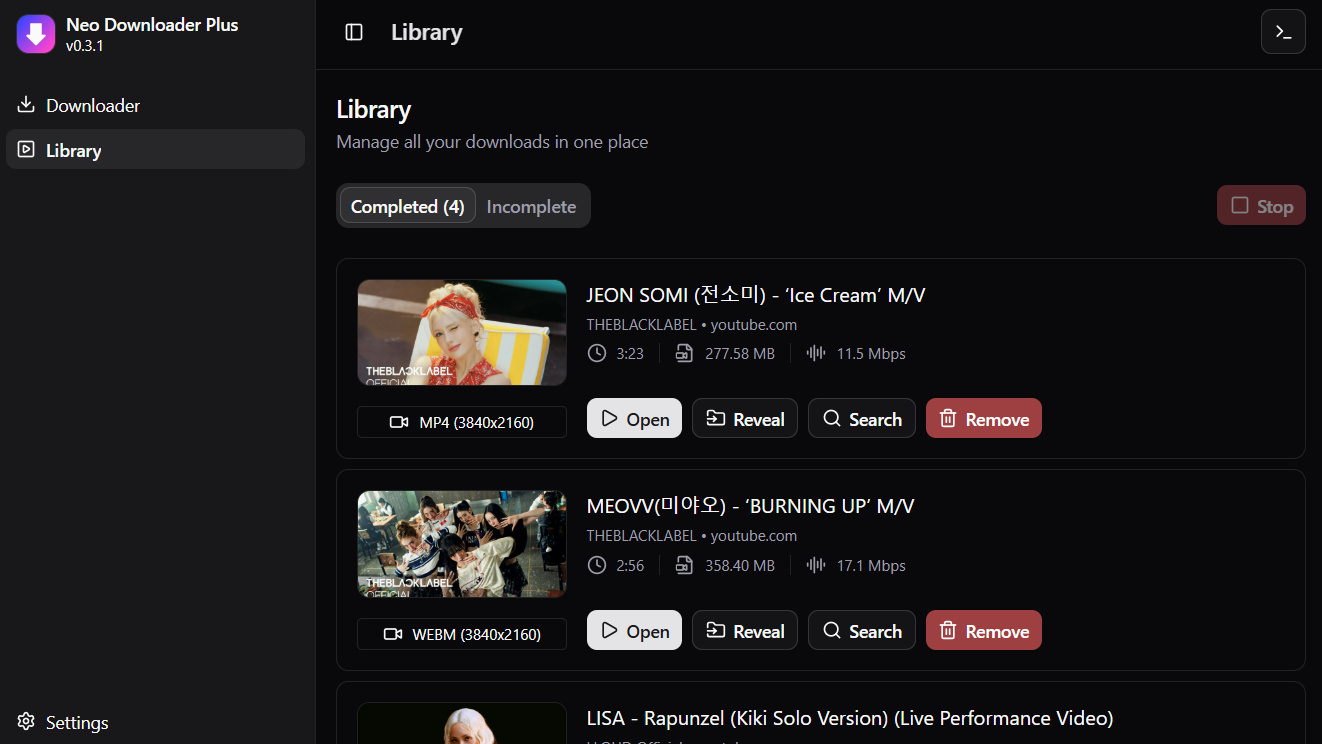1322x744 pixels.
Task: Search for the Ice Cream video
Action: pyautogui.click(x=861, y=419)
